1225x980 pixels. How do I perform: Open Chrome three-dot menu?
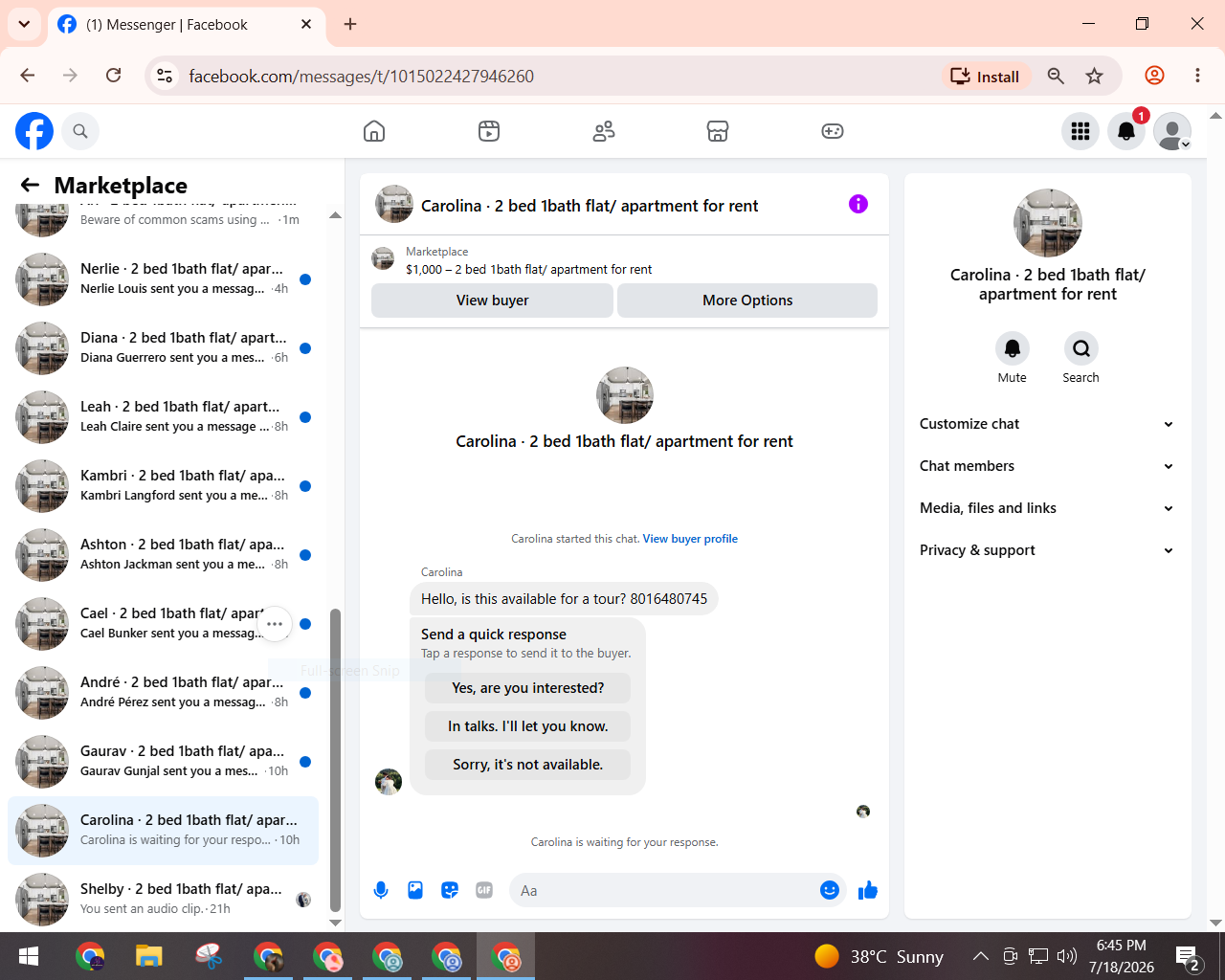coord(1197,76)
